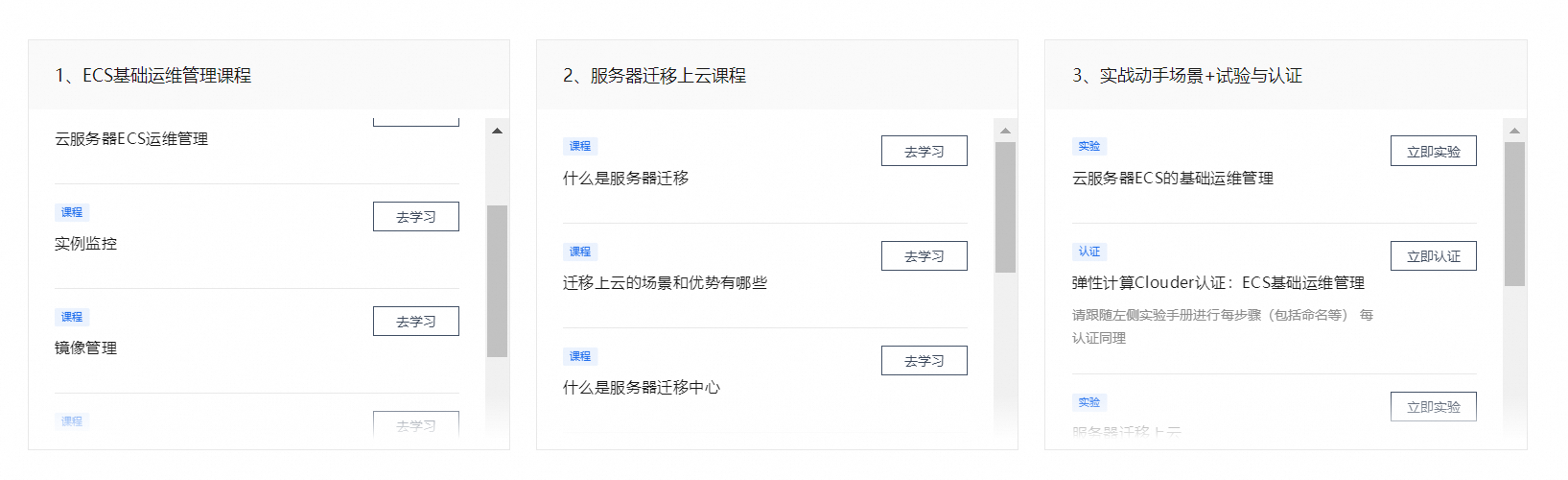Click 立即认证 for the 弹性计算Clouder认证
The height and width of the screenshot is (480, 1568).
1433,256
